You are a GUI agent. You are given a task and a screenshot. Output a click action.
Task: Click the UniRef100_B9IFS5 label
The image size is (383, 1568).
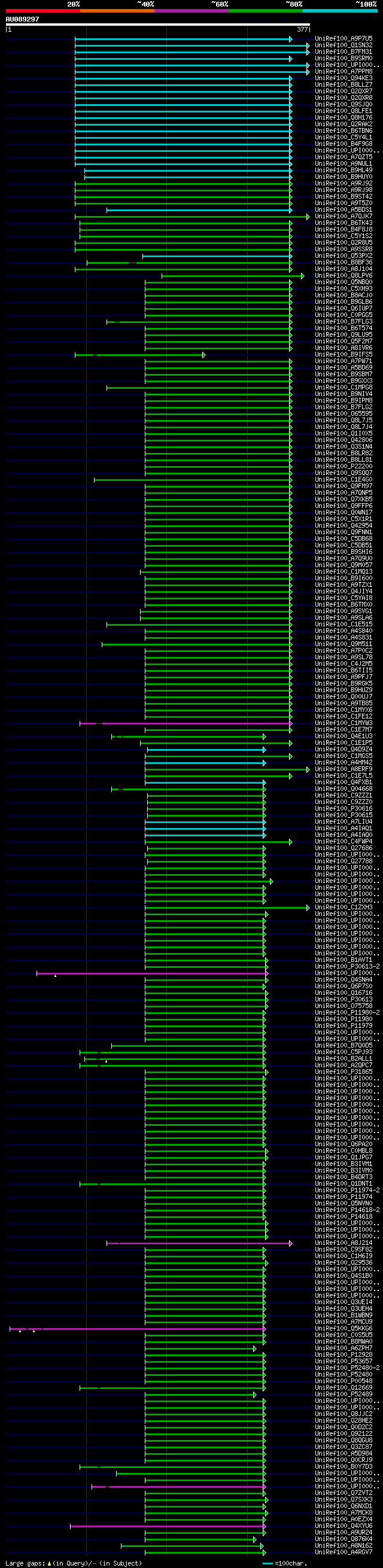pyautogui.click(x=344, y=355)
